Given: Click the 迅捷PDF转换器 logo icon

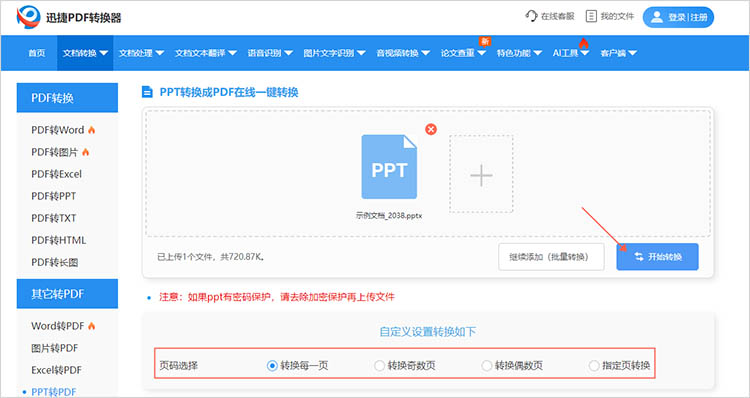Looking at the screenshot, I should coord(28,17).
